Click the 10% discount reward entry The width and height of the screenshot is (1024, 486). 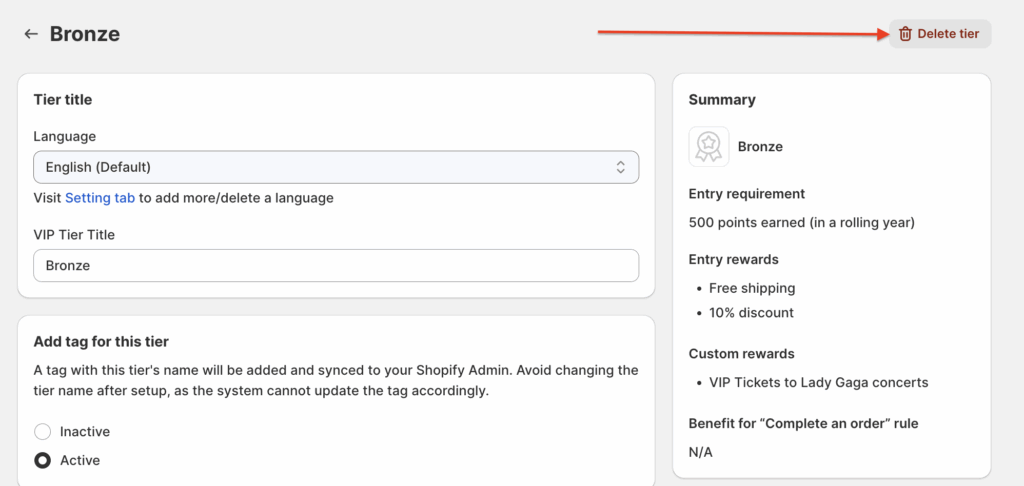pyautogui.click(x=751, y=313)
